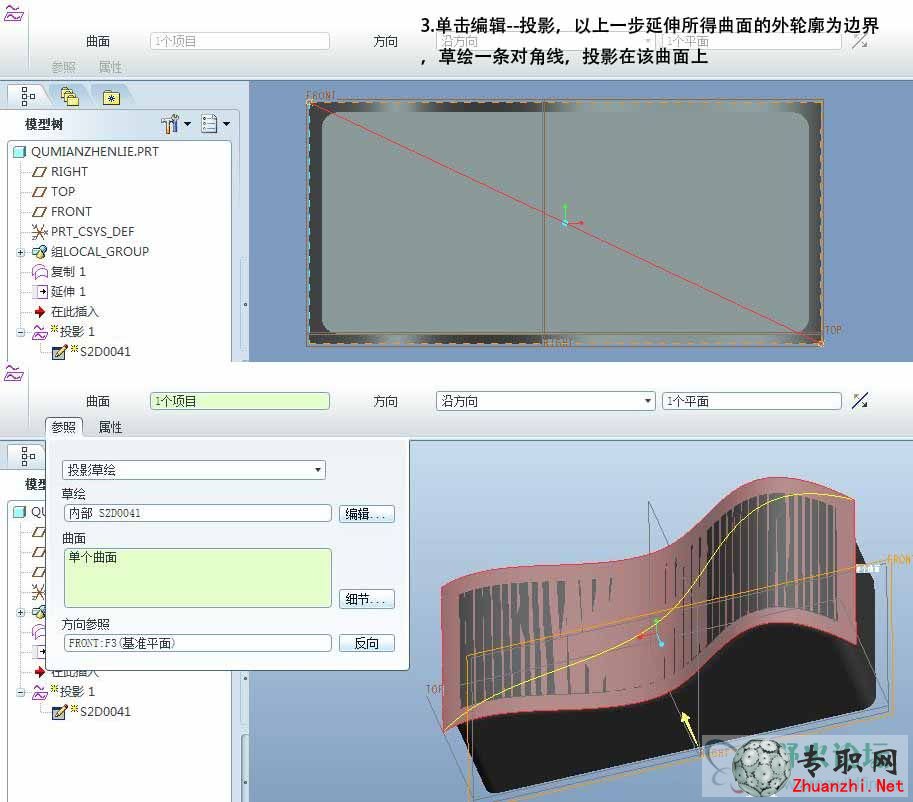The image size is (913, 802).
Task: Click the model tree settings hammer icon
Action: click(x=170, y=123)
